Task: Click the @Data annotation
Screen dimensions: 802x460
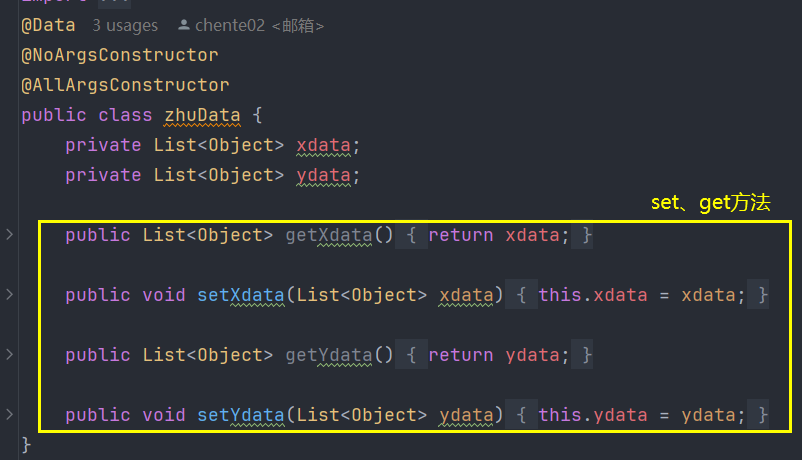Action: (48, 25)
